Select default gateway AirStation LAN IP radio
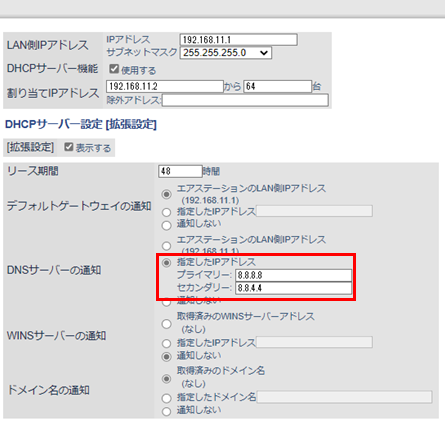Viewport: 445px width, 433px height. tap(166, 194)
